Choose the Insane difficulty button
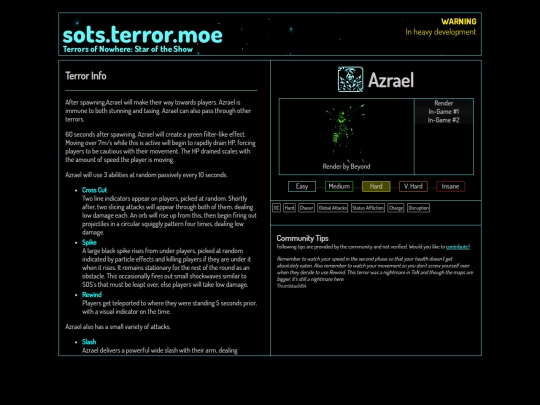Screen dimensions: 540x405 pyautogui.click(x=450, y=186)
